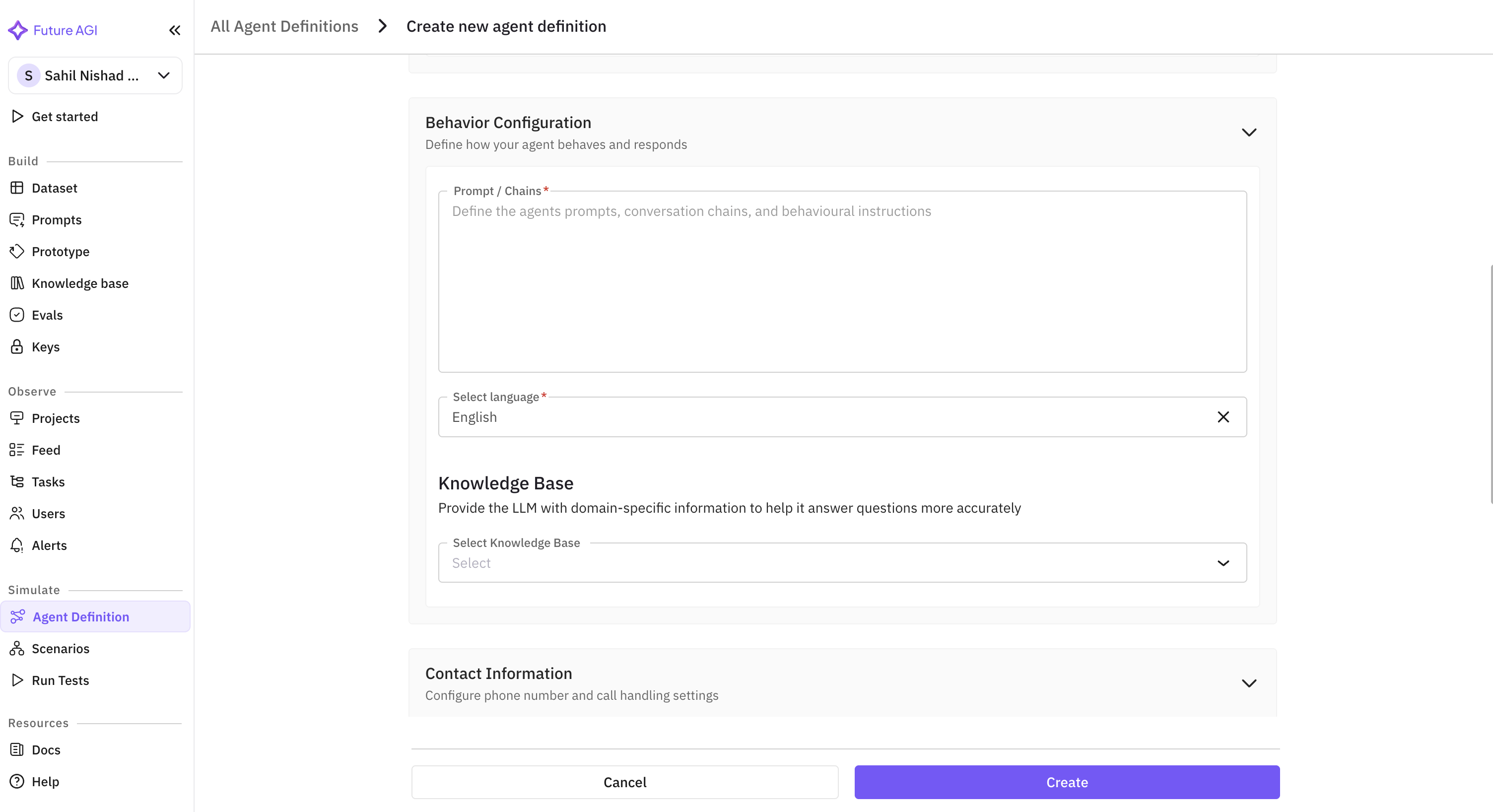Open Alerts bell icon
The height and width of the screenshot is (812, 1493).
click(17, 545)
